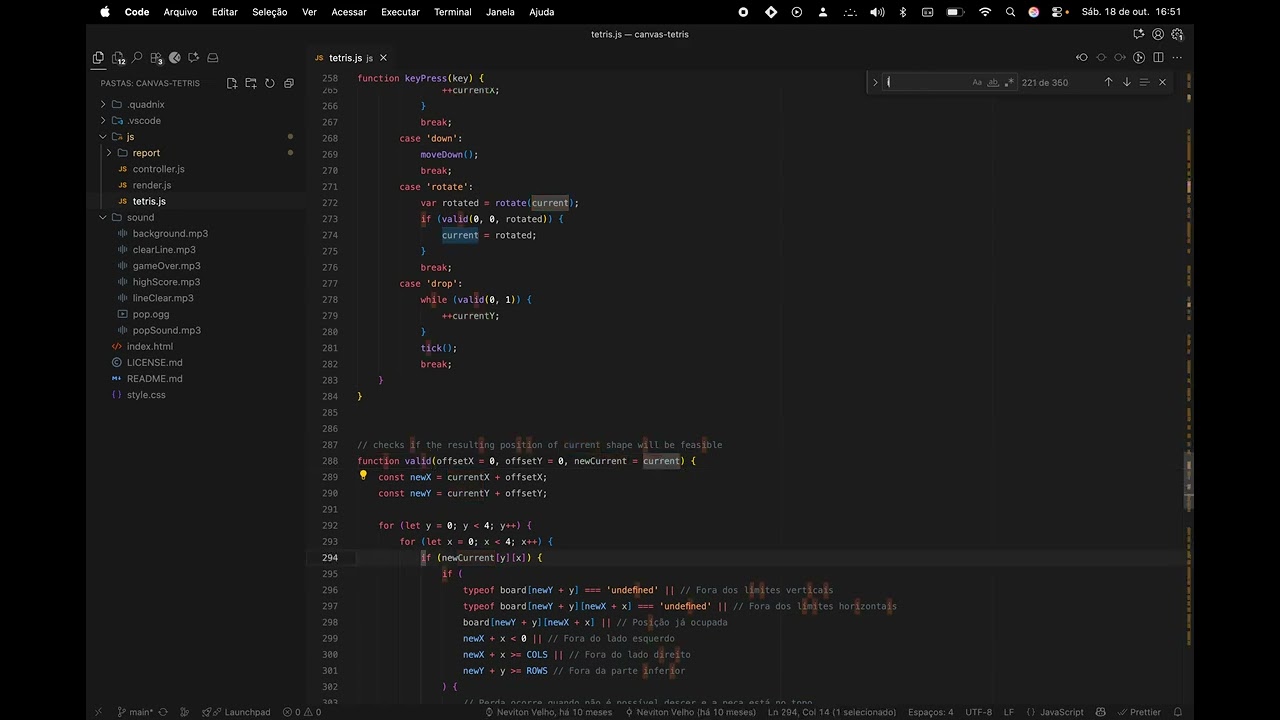Screen dimensions: 1280x720
Task: Go to next find match
Action: pos(1126,82)
